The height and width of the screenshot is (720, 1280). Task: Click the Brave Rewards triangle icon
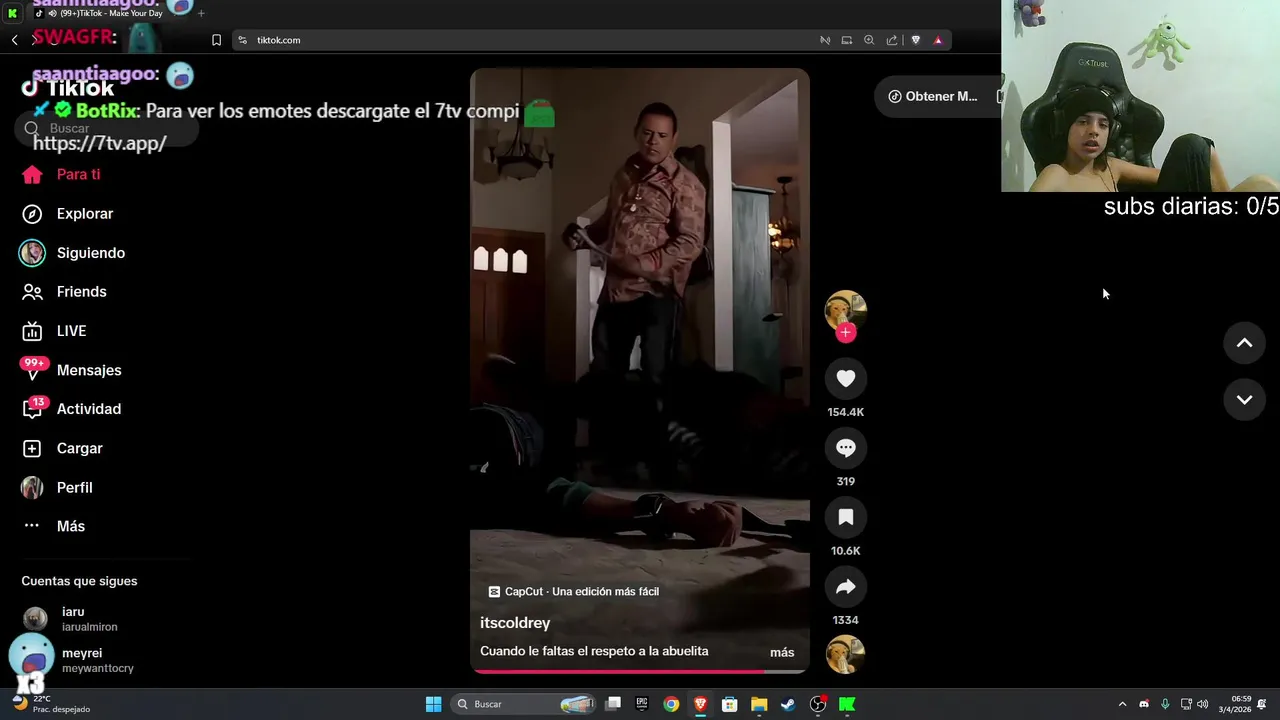[x=938, y=40]
